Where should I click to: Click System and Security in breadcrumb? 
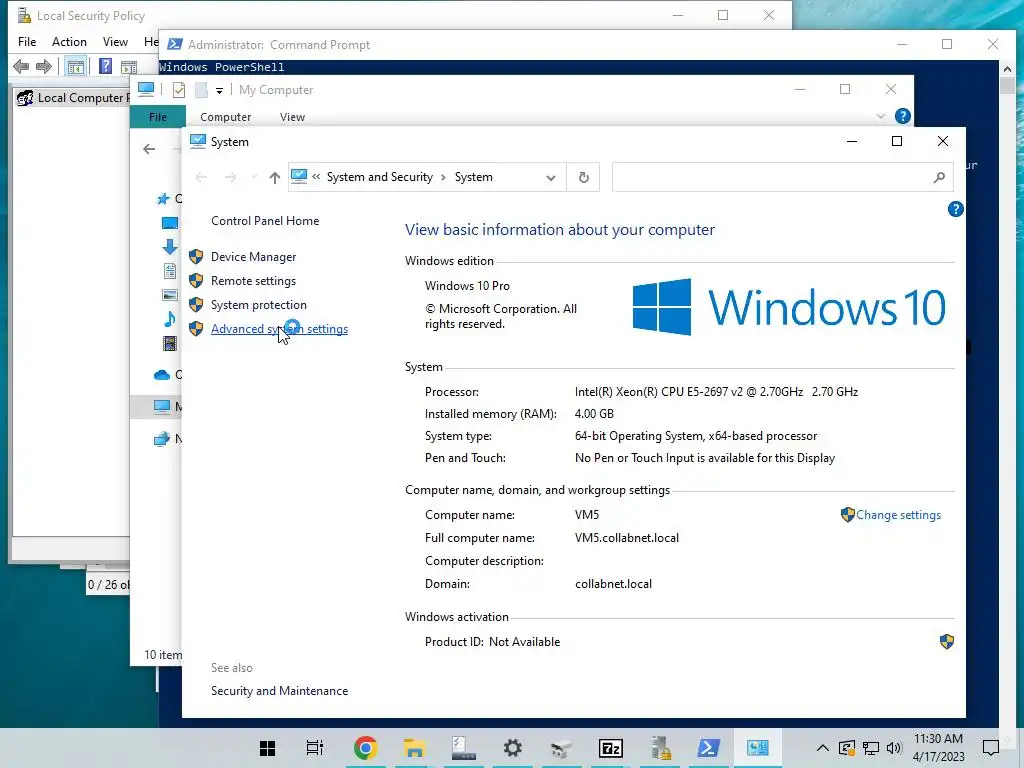pos(379,177)
